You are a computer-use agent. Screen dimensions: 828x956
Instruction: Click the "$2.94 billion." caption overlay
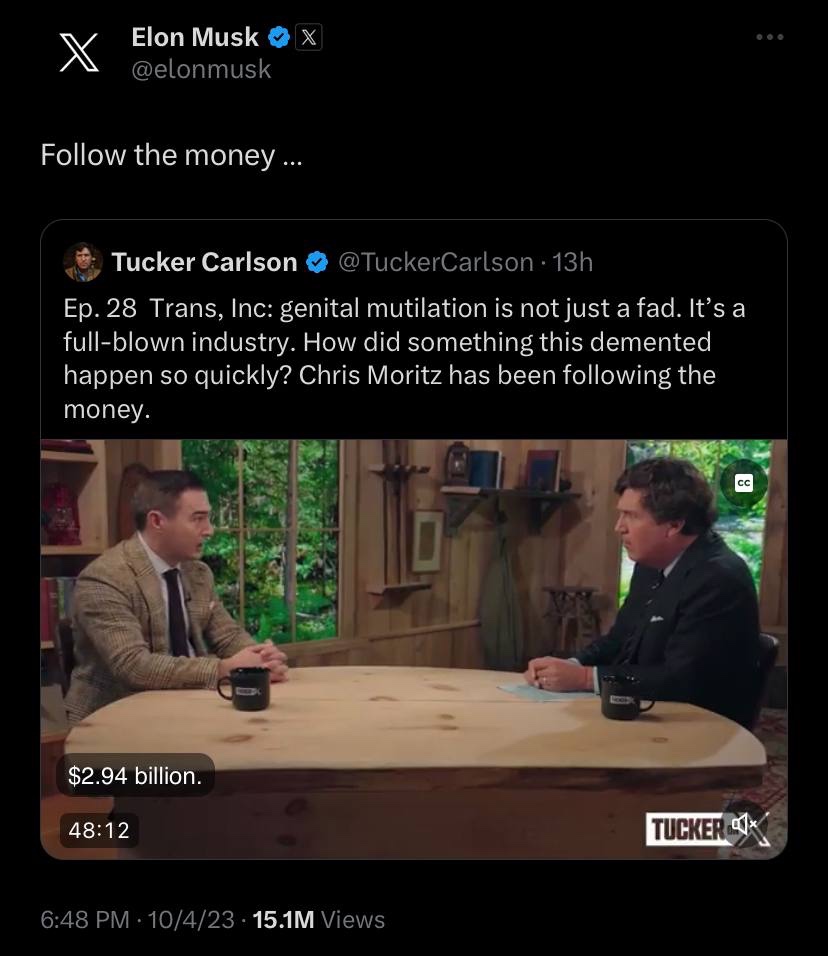tap(135, 775)
